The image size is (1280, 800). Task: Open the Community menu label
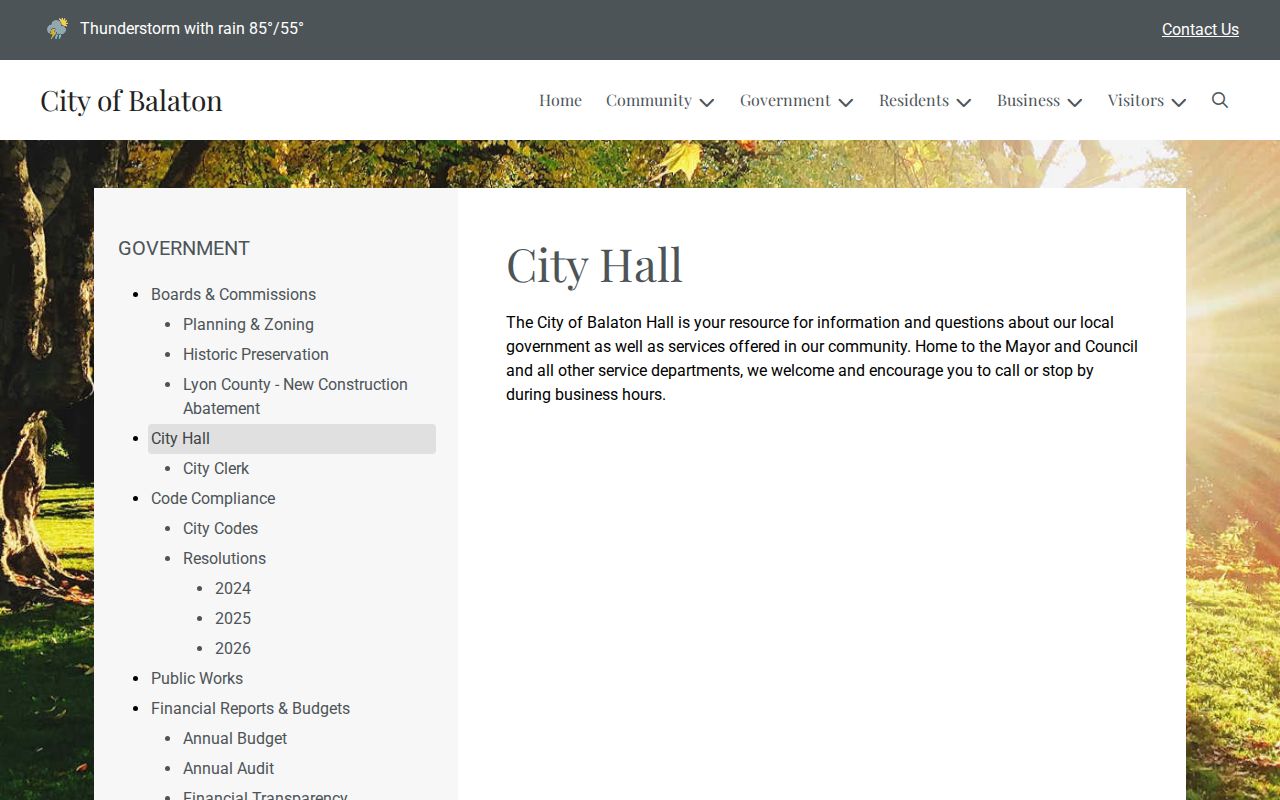click(x=649, y=100)
